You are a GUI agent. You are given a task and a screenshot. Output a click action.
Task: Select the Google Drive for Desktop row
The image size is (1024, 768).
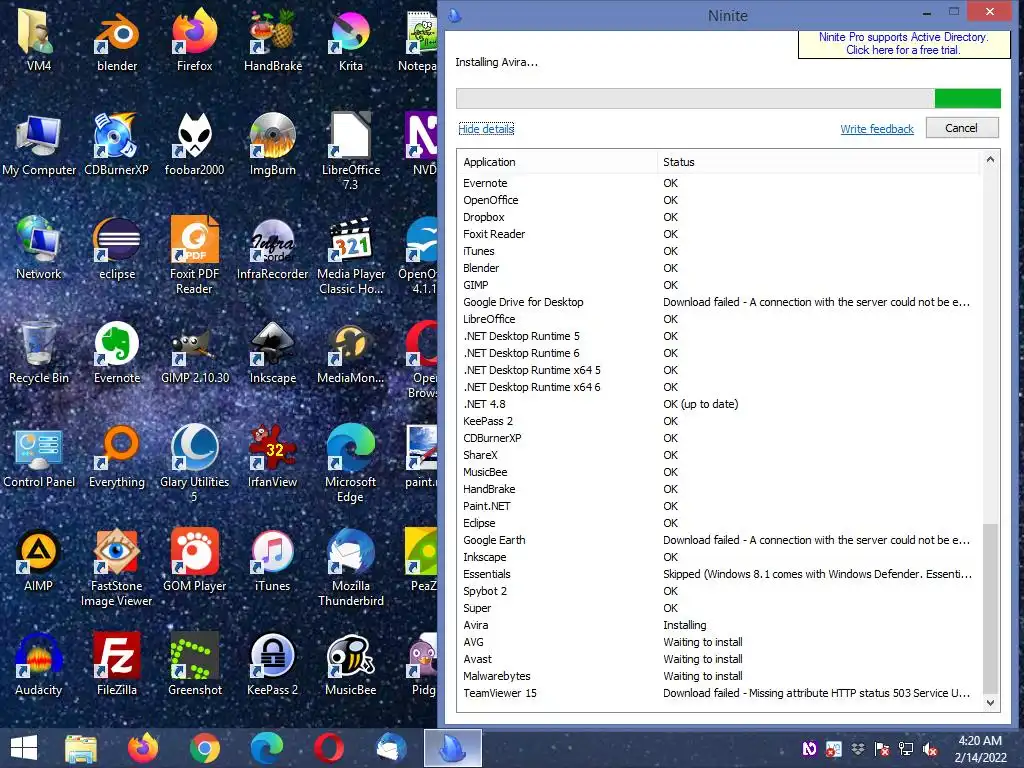(x=718, y=302)
